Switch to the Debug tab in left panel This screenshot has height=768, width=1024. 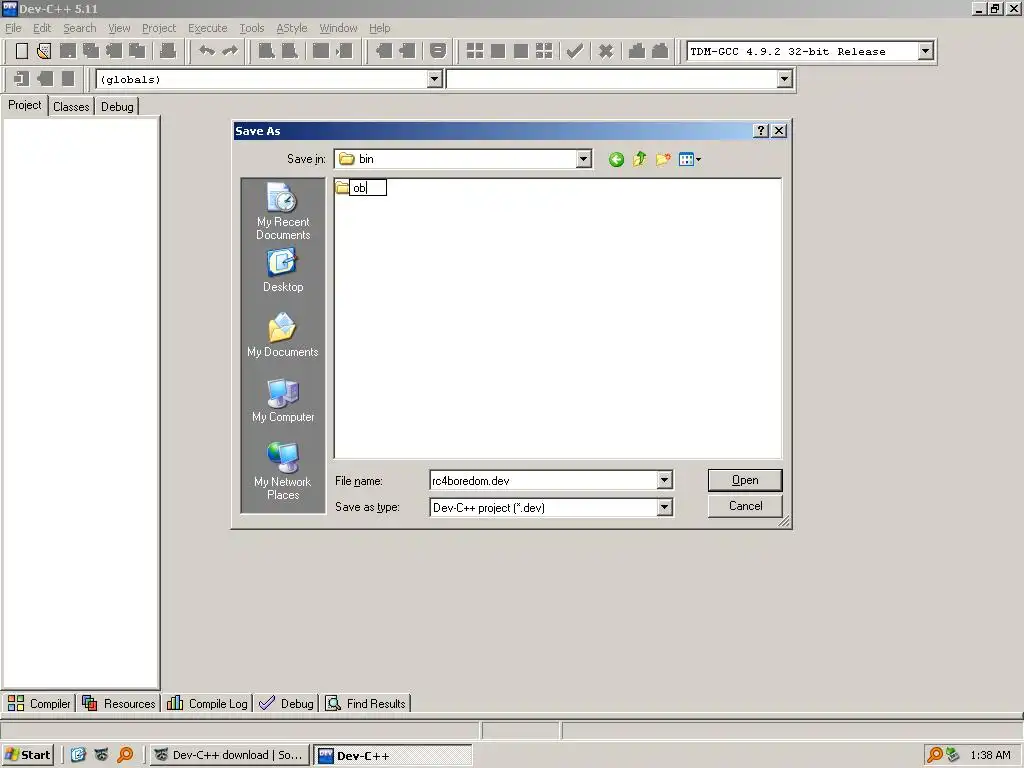pyautogui.click(x=117, y=106)
